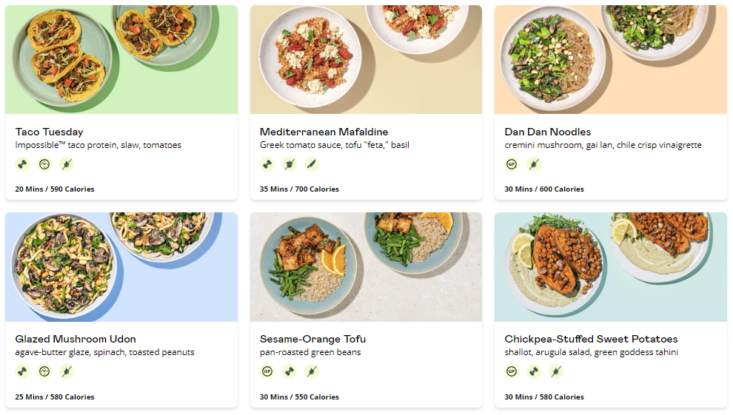Click the first round badge under Dan Dan Noodles
The image size is (733, 415).
pyautogui.click(x=511, y=164)
